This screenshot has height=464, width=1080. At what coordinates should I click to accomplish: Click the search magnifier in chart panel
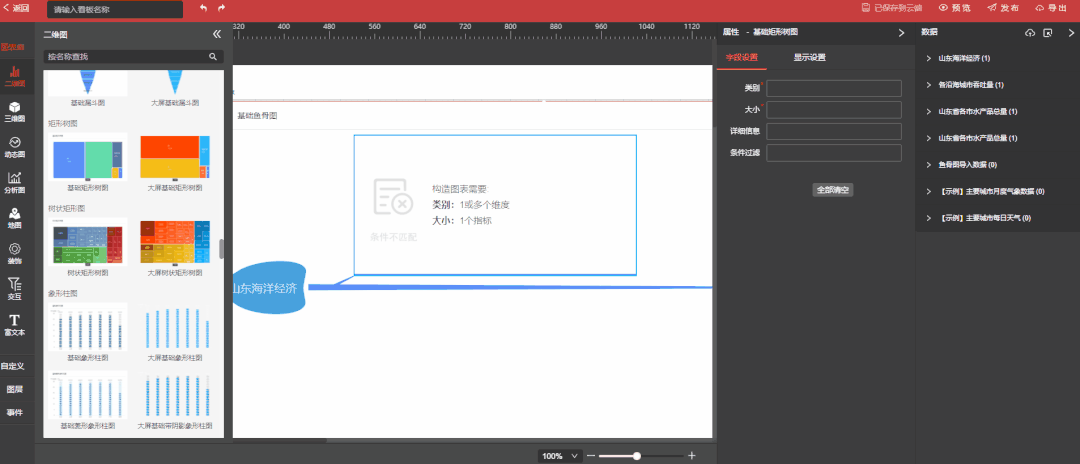212,57
